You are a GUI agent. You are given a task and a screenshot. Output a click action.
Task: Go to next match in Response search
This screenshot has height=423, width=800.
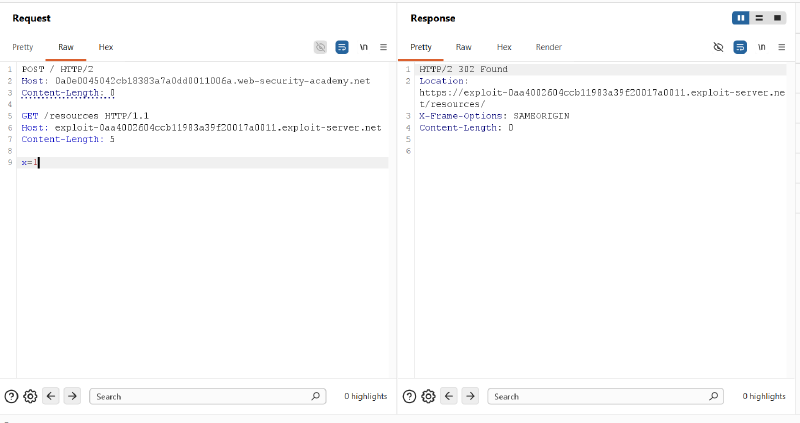(470, 396)
